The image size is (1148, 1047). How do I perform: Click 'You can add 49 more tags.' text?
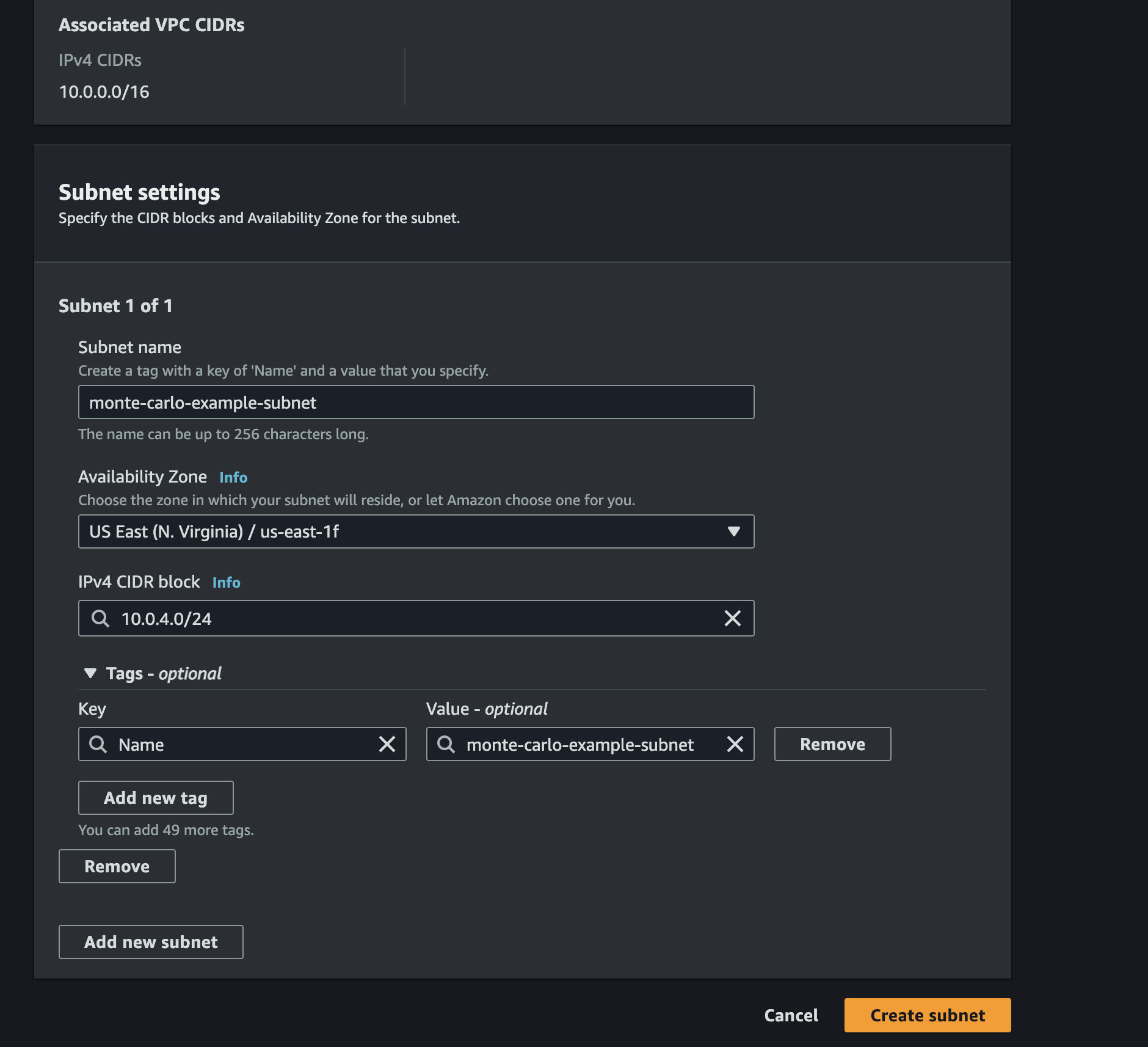(x=166, y=830)
